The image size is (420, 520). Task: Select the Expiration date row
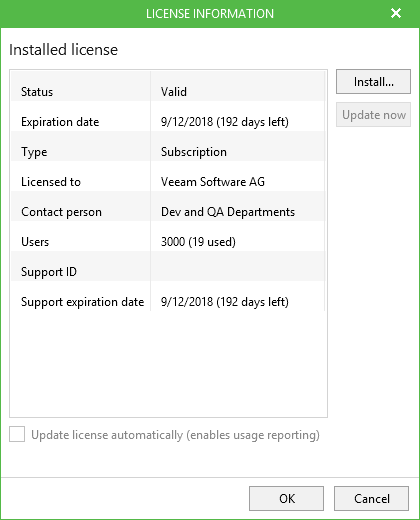tap(168, 122)
